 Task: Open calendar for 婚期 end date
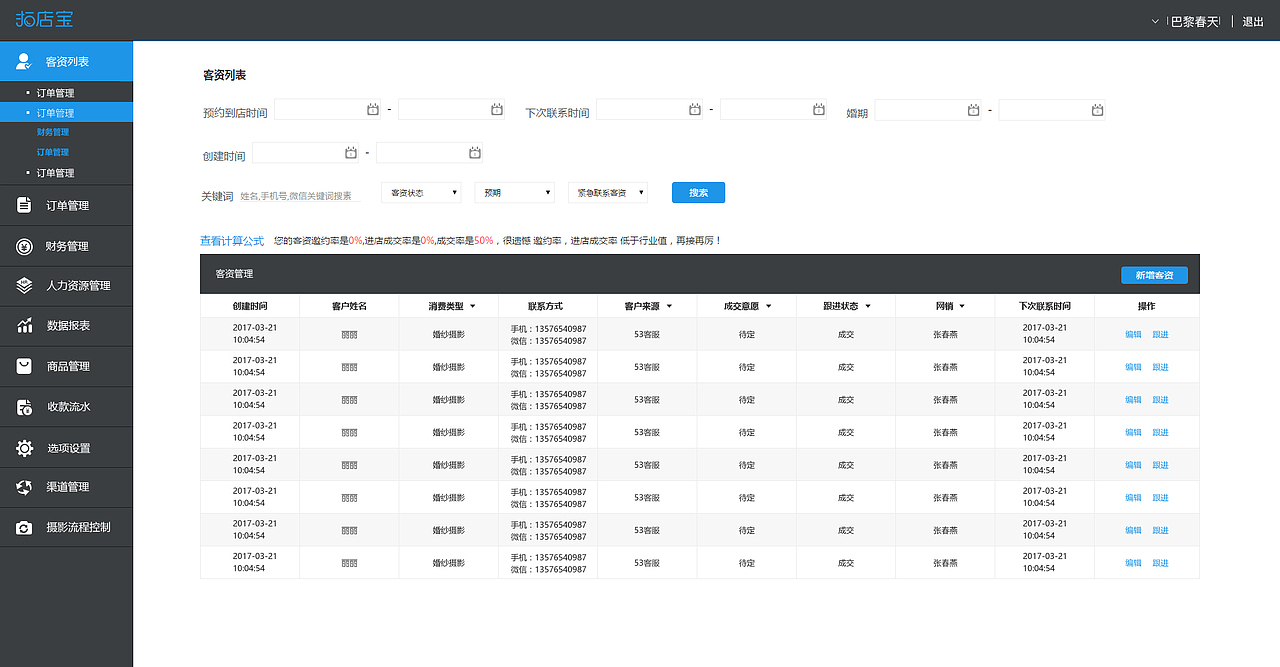[1097, 110]
